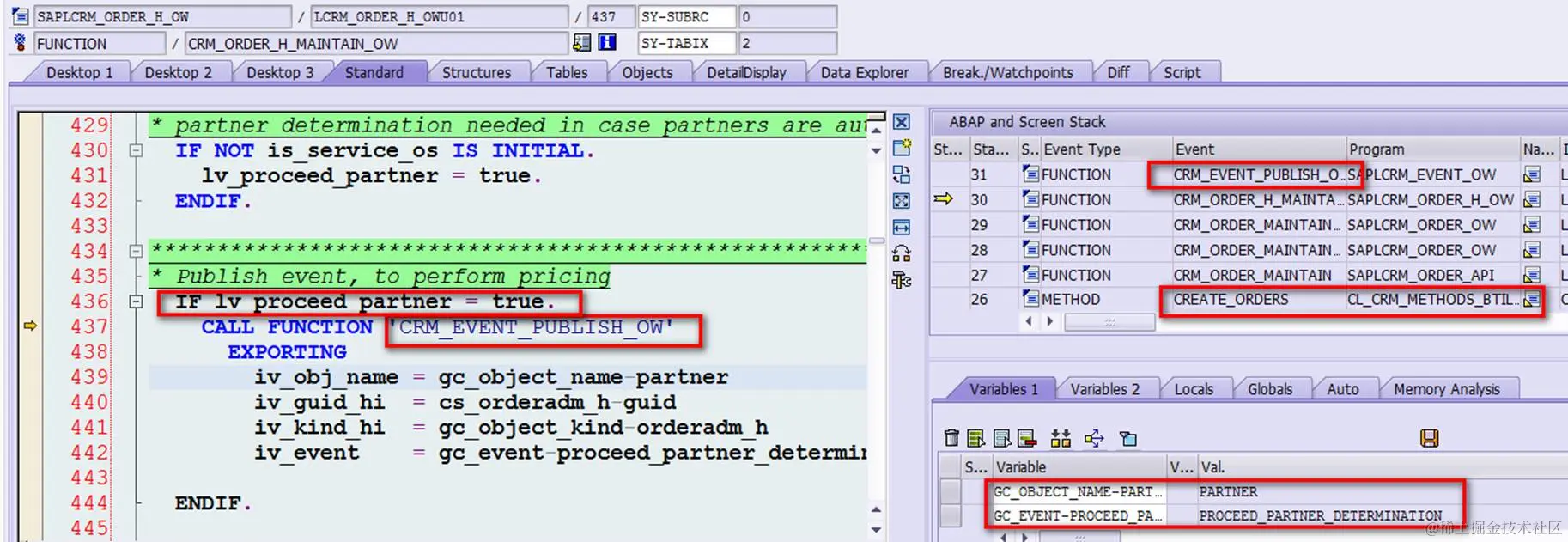The image size is (1568, 542).
Task: Click the blue layout icon in the variables toolbar
Action: pos(1128,439)
